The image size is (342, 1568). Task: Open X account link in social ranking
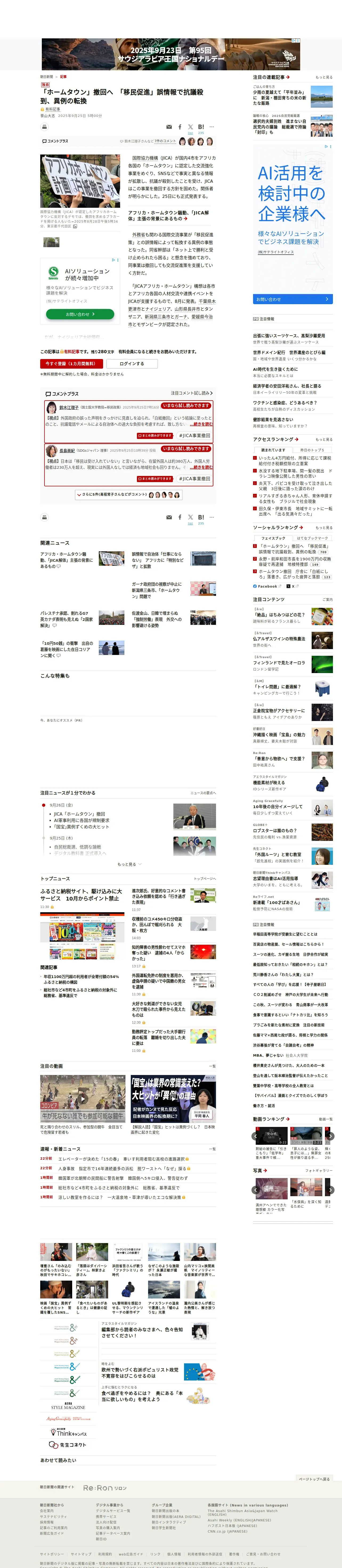[293, 586]
